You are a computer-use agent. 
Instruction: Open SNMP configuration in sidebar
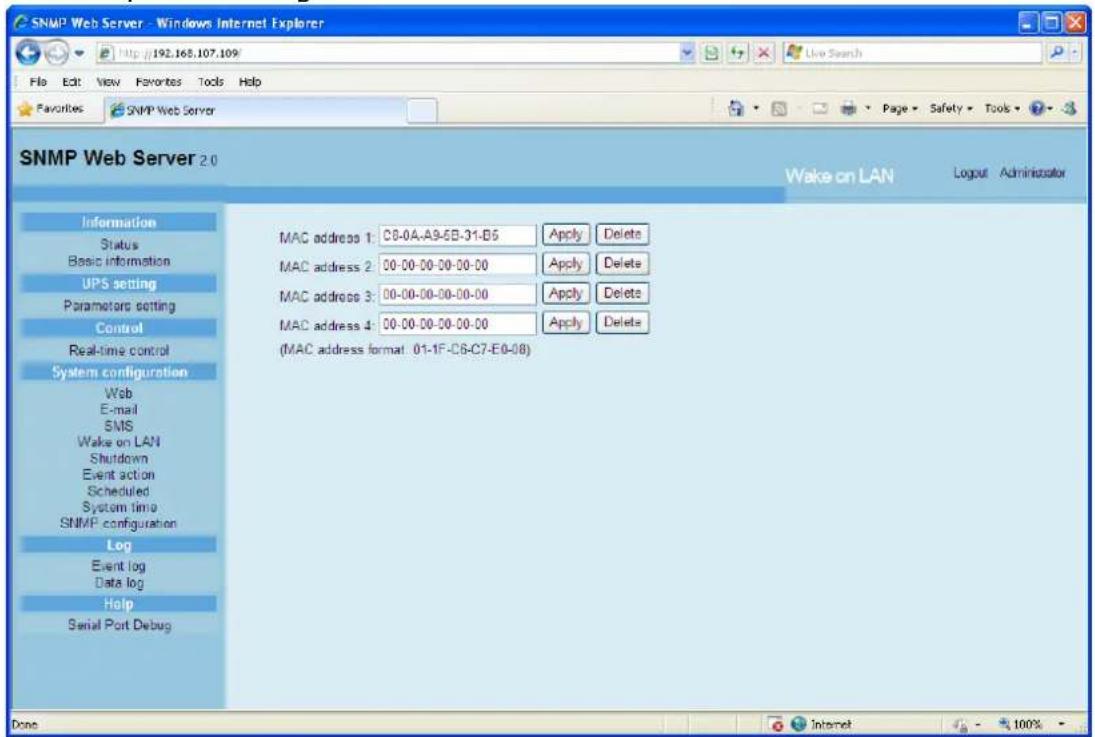click(119, 523)
